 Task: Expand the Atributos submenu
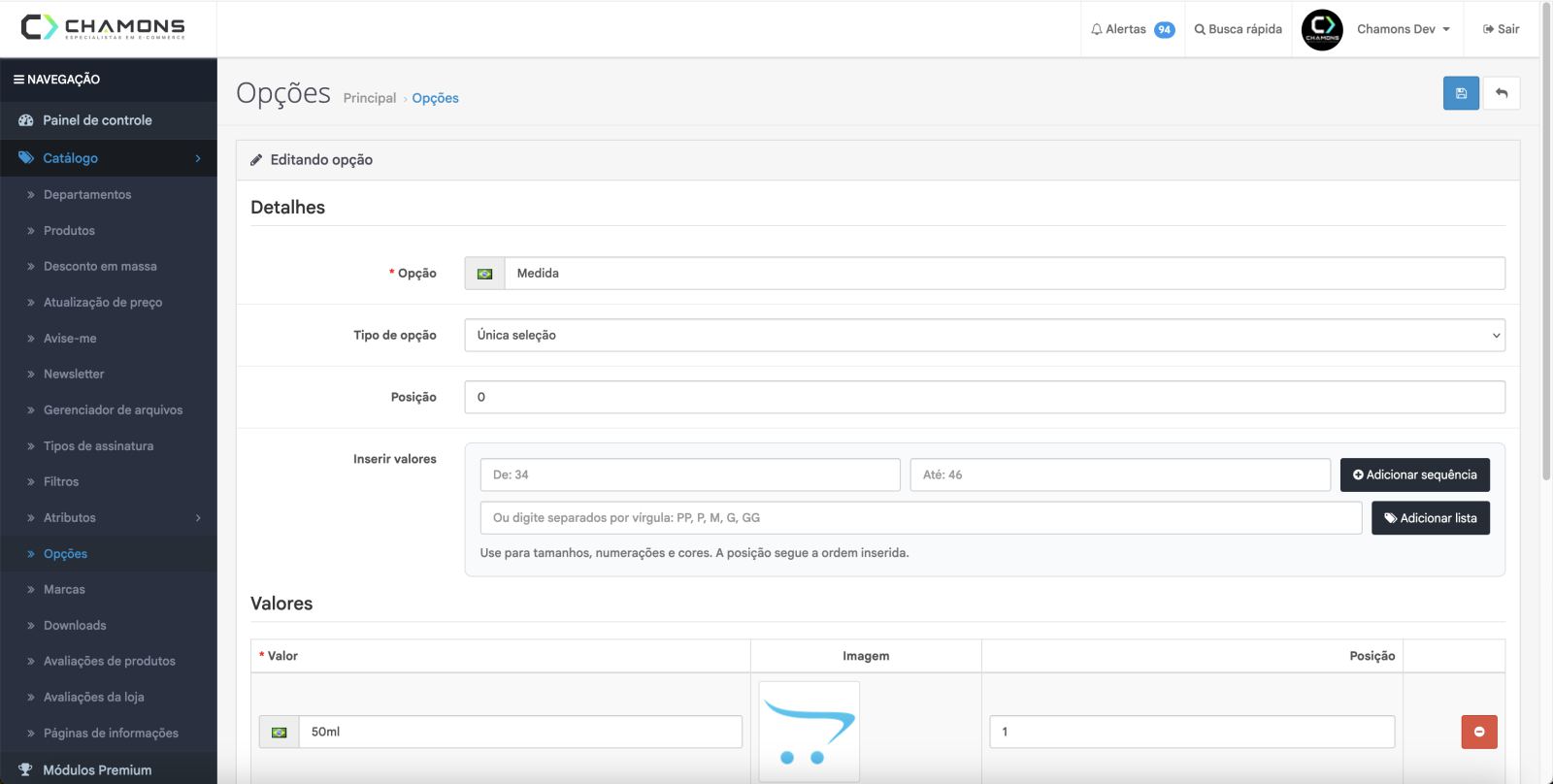(109, 518)
